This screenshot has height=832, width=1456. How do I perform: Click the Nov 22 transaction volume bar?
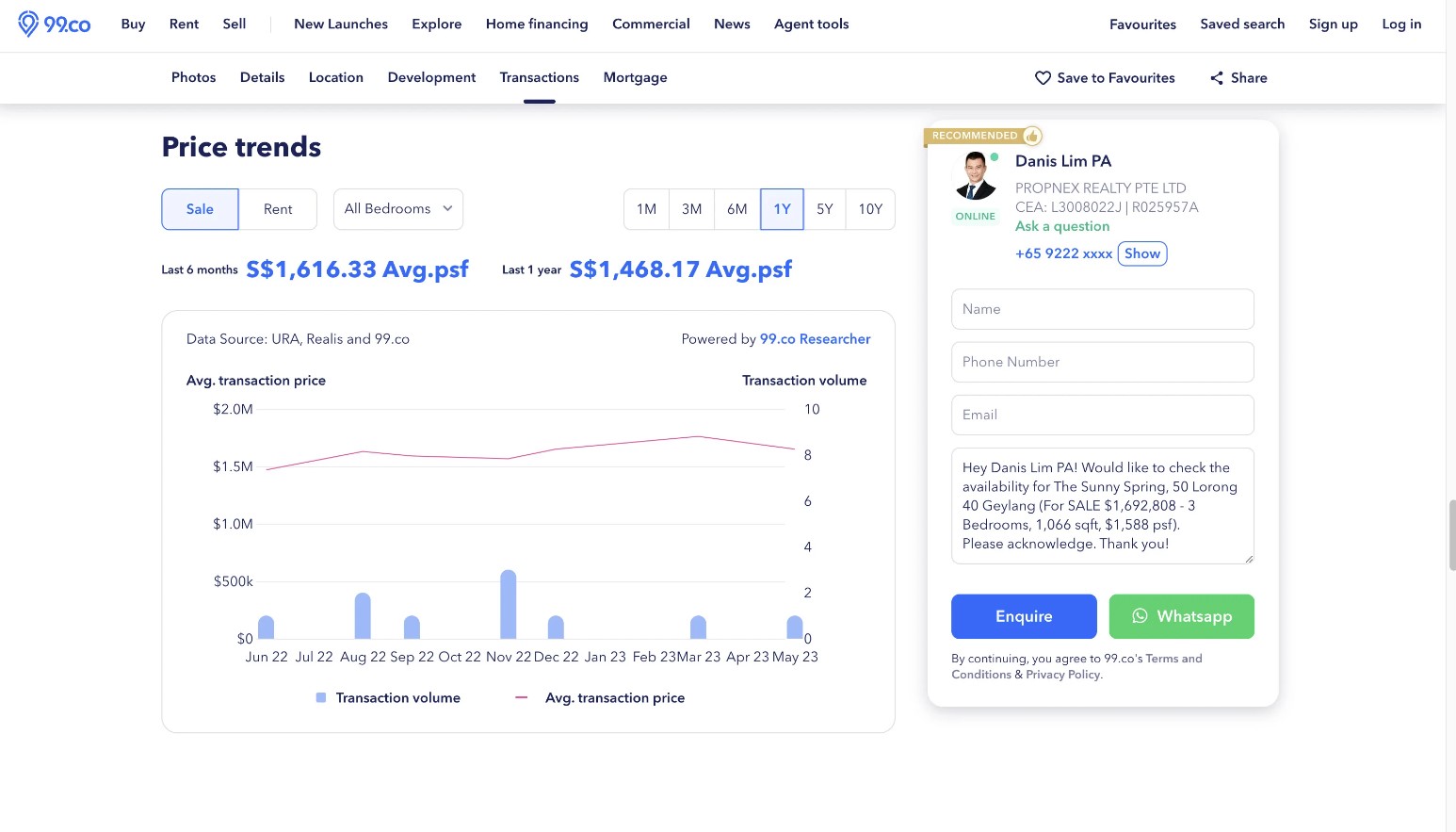(509, 605)
